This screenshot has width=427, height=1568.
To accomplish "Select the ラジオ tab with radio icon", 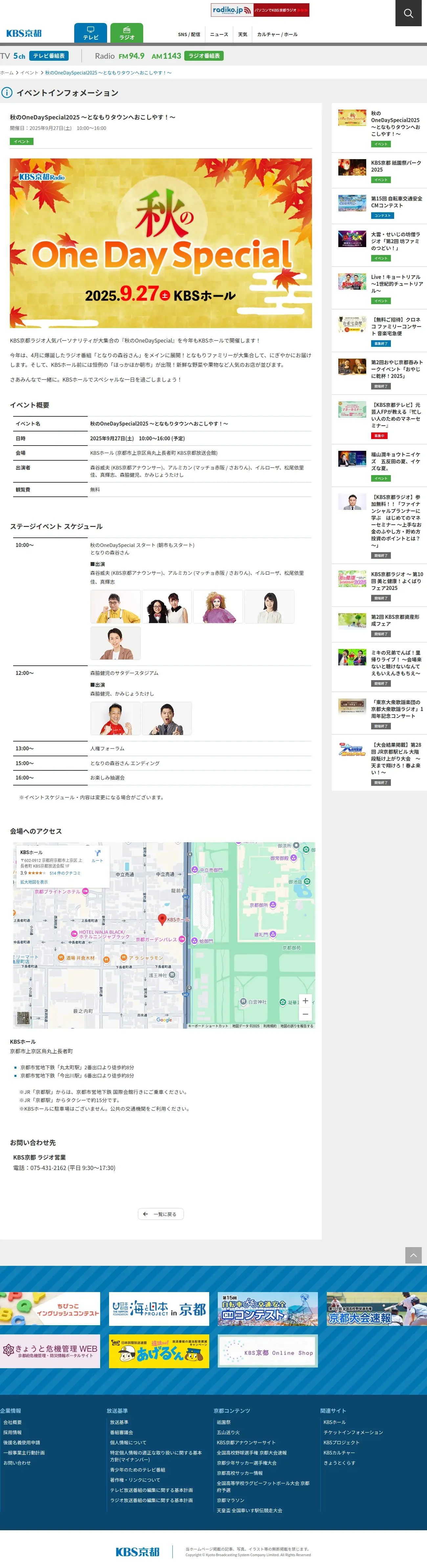I will 127,33.
